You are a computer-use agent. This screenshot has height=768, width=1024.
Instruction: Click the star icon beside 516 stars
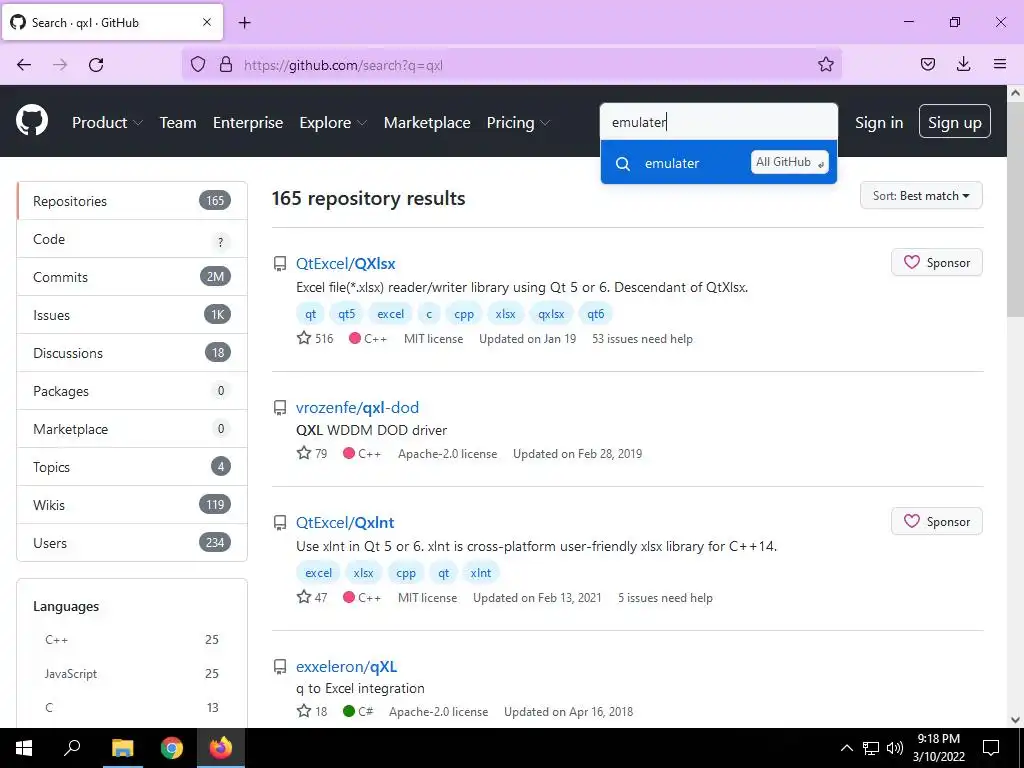(x=304, y=338)
